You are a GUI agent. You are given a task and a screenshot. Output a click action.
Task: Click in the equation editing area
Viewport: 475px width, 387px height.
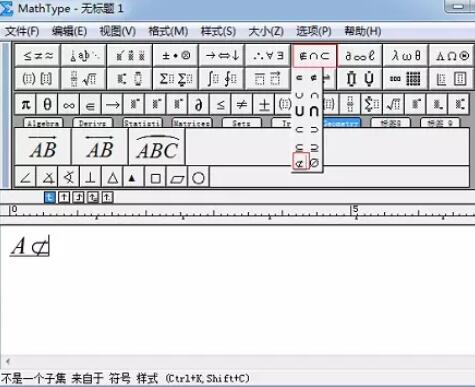click(x=237, y=290)
